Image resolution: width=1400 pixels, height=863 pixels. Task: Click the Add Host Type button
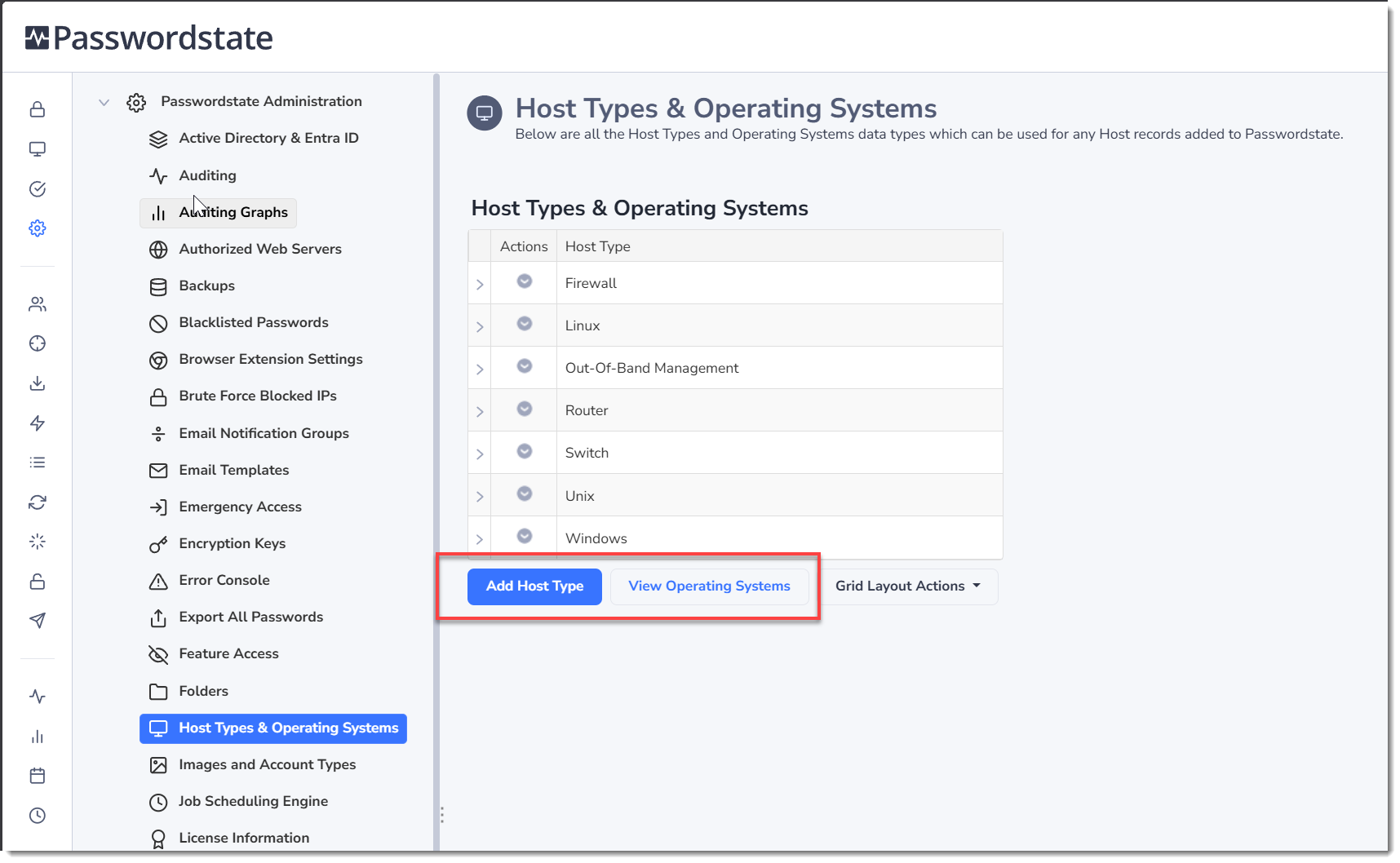pyautogui.click(x=534, y=586)
